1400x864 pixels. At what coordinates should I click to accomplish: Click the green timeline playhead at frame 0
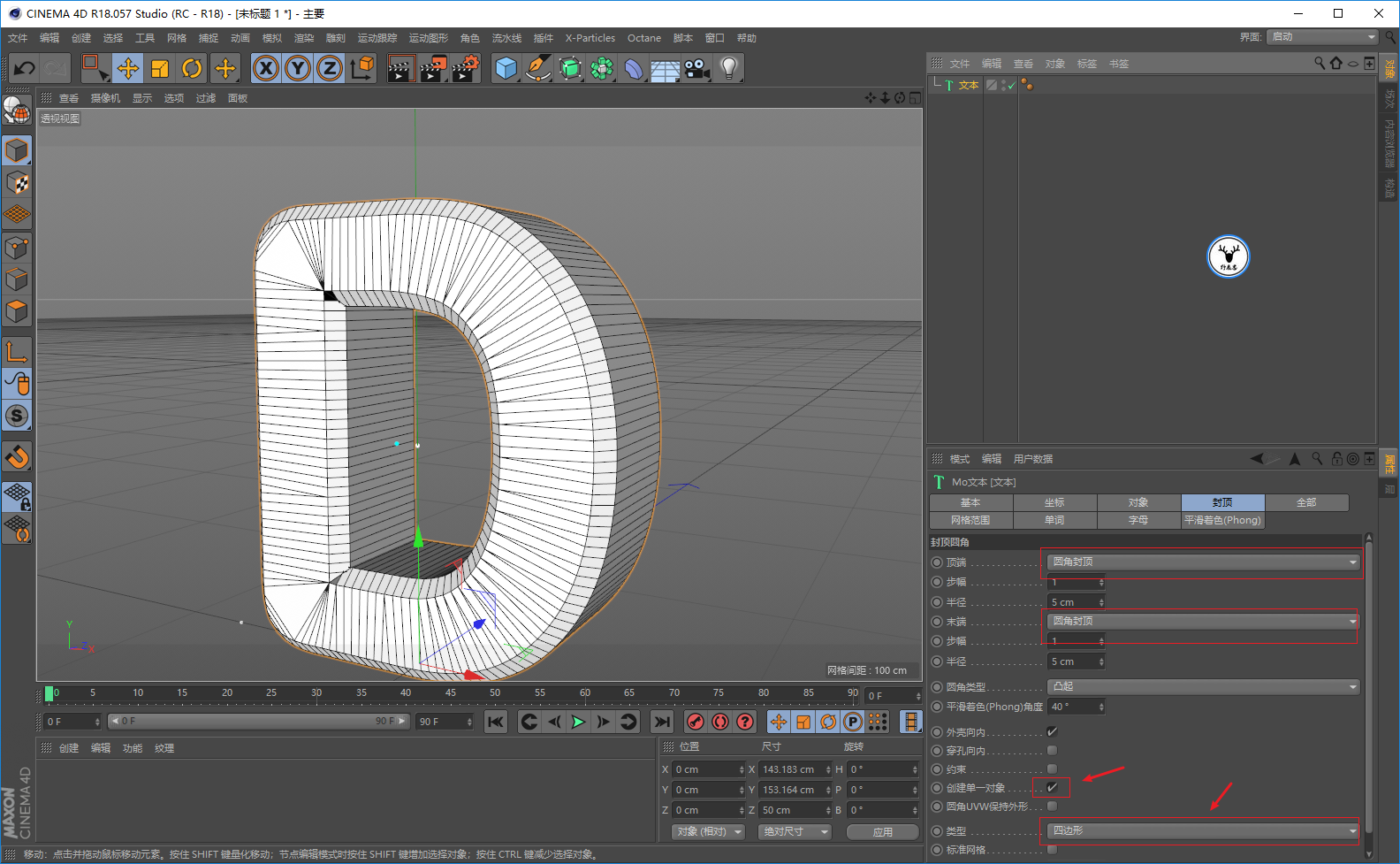point(49,694)
